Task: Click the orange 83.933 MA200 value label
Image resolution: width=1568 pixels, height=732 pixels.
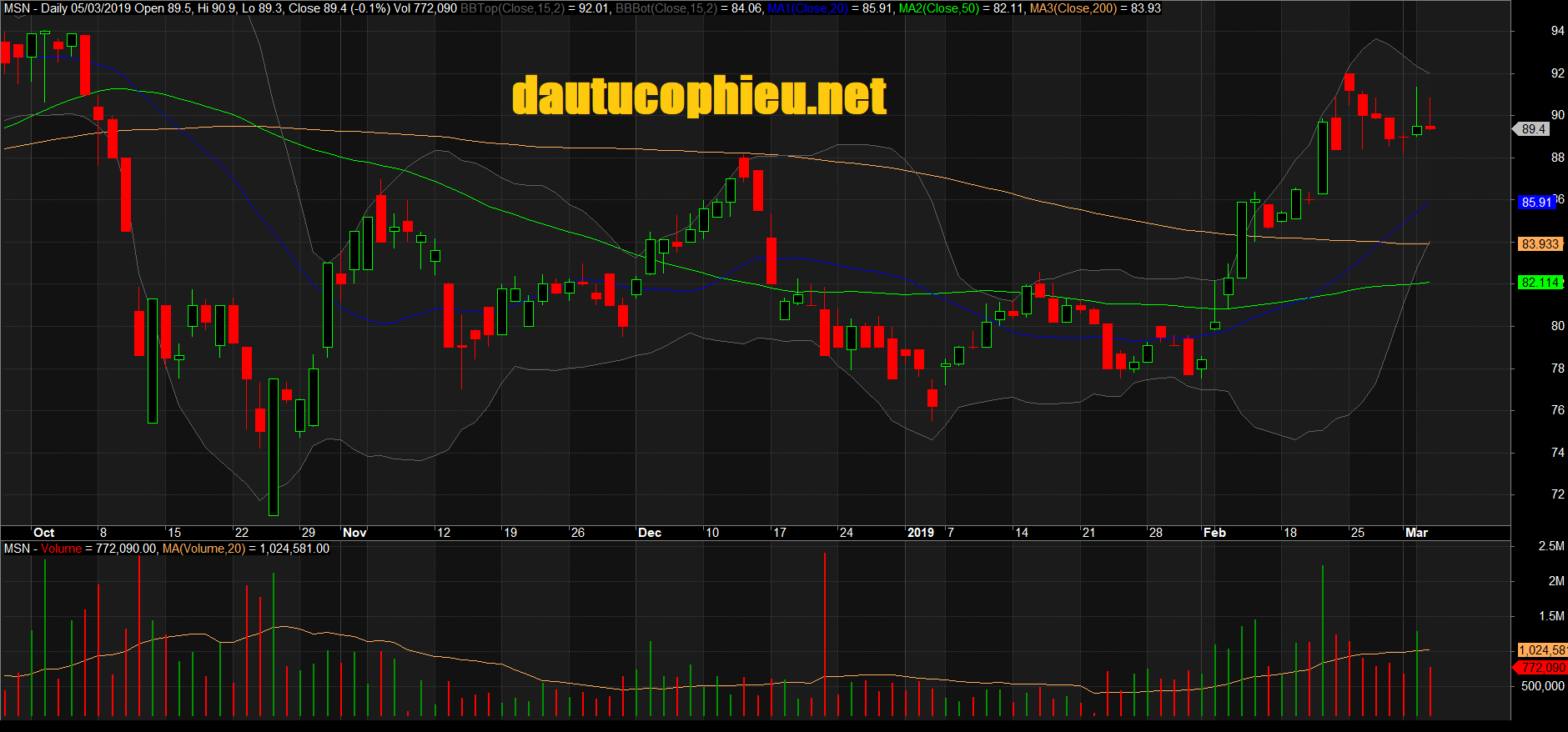Action: [x=1539, y=244]
